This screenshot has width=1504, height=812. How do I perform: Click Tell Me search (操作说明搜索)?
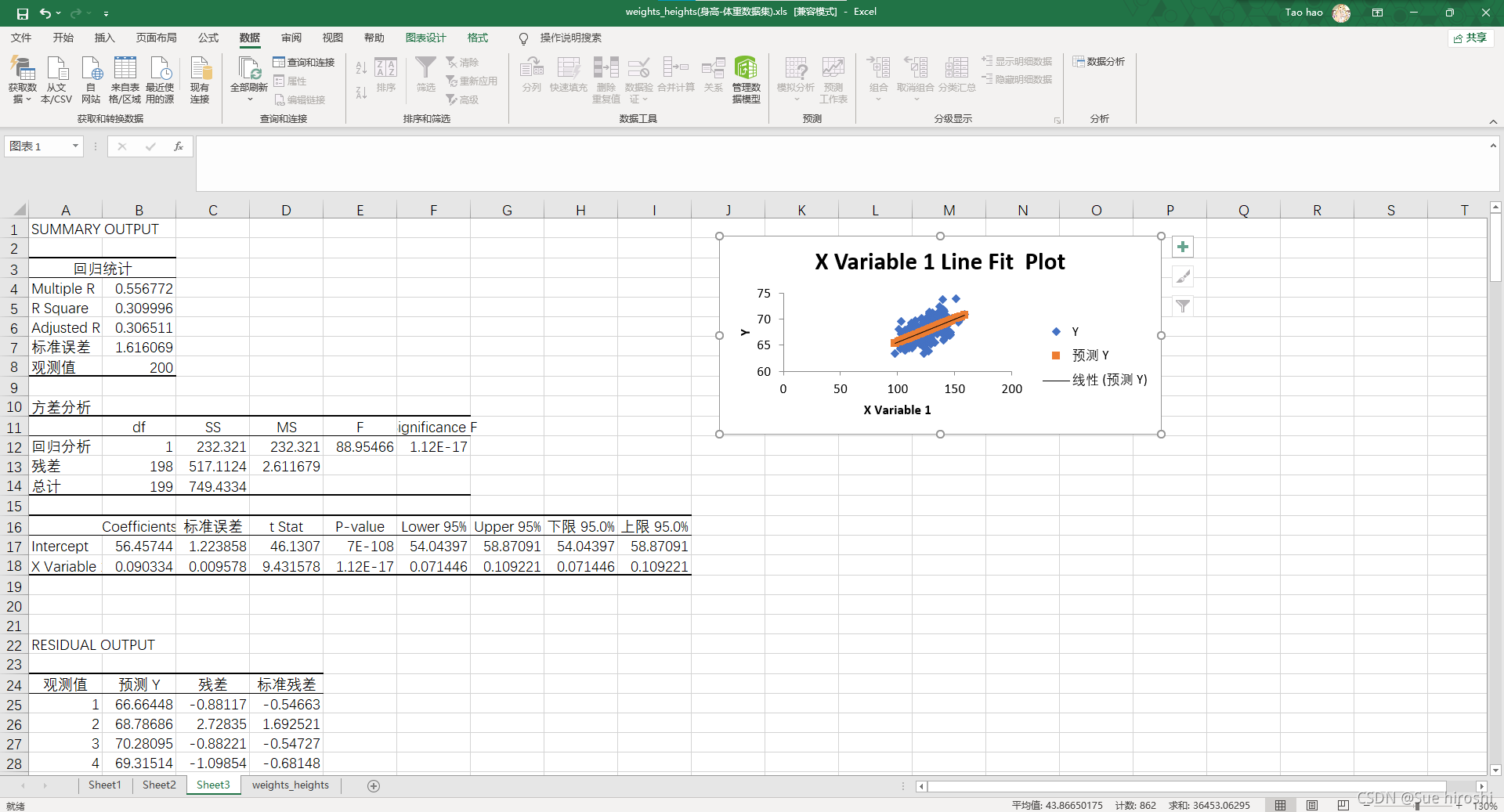pos(561,38)
